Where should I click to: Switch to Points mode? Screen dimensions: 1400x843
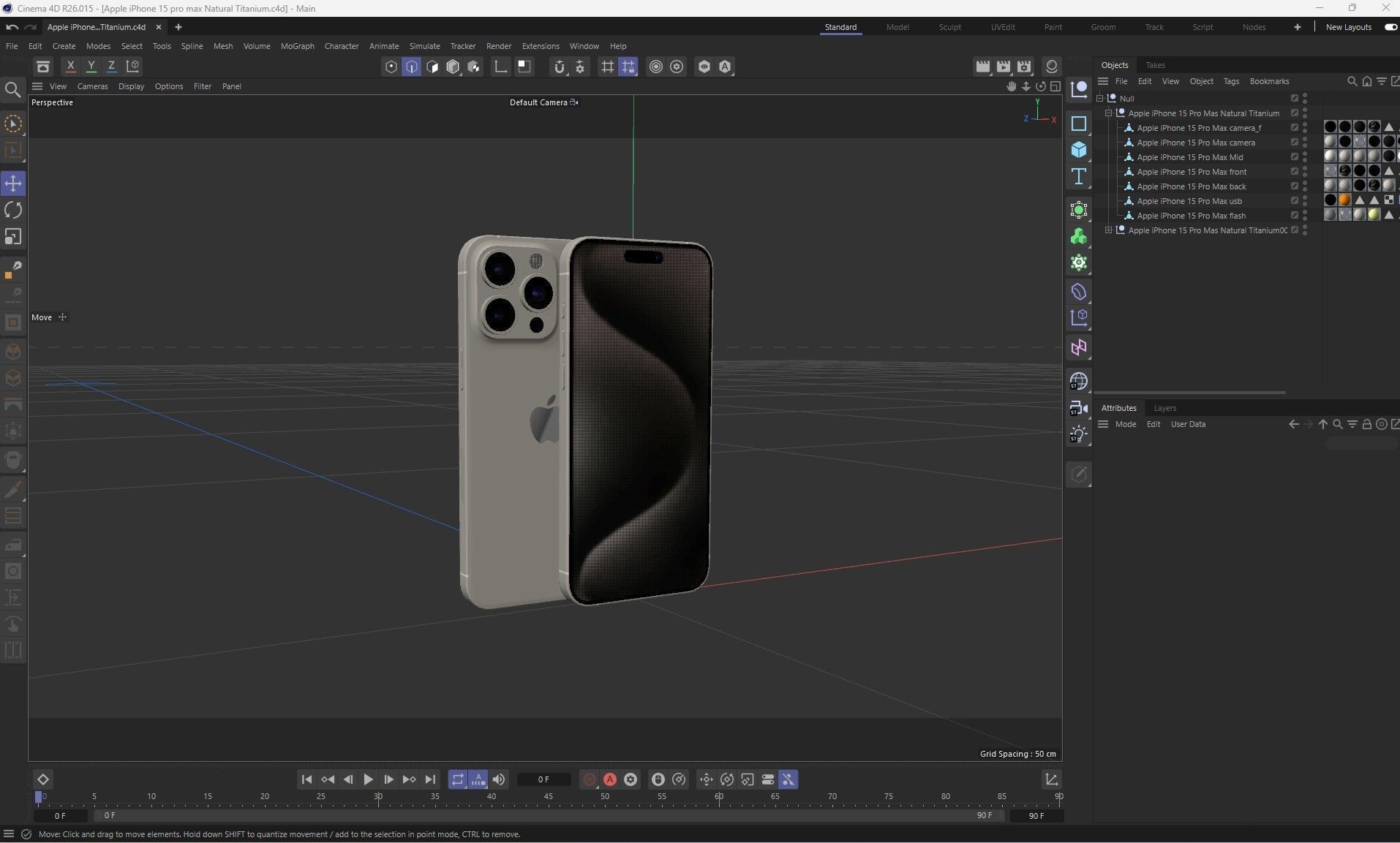391,67
